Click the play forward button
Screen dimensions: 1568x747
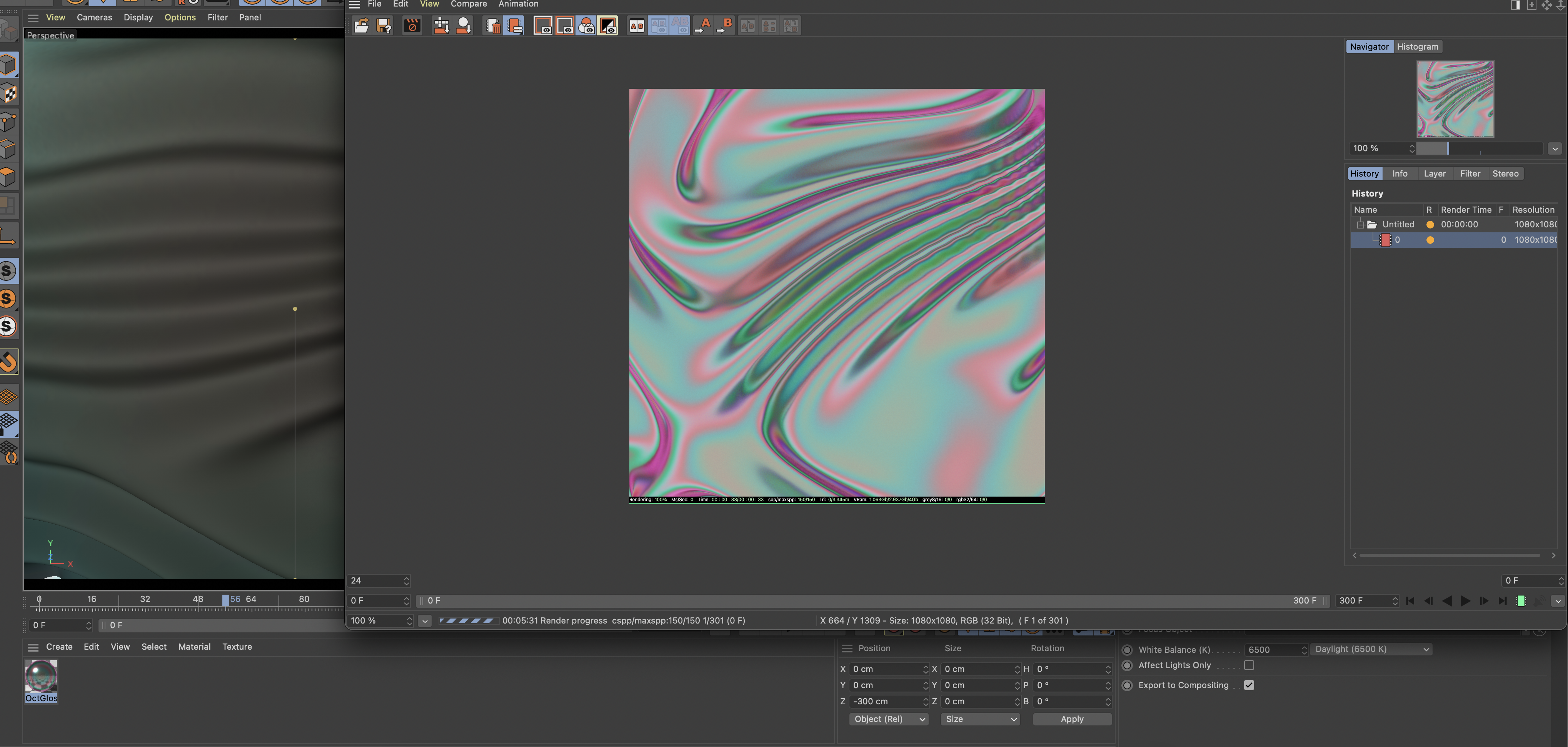point(1466,601)
